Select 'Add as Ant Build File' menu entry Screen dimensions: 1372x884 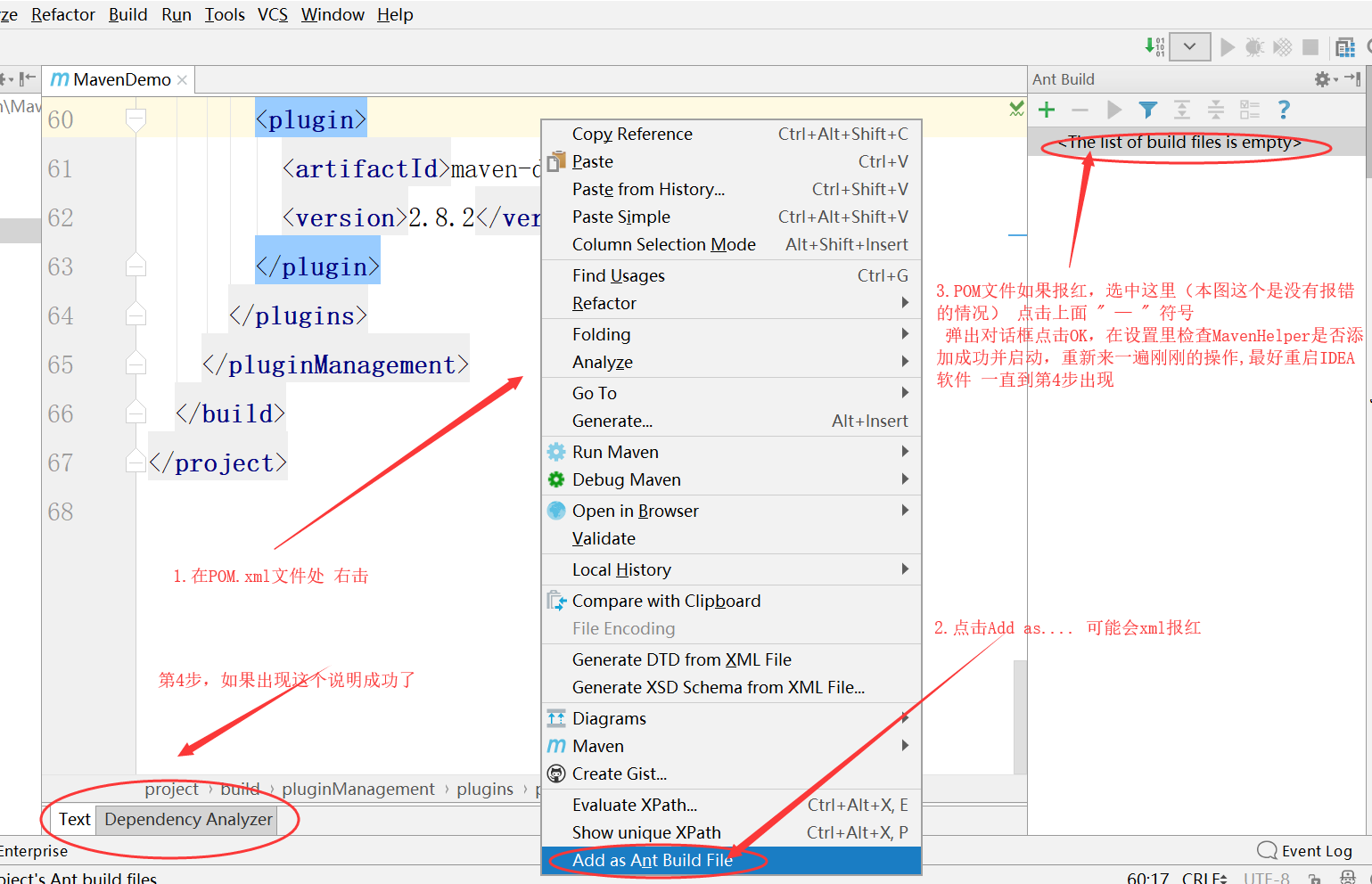click(653, 860)
